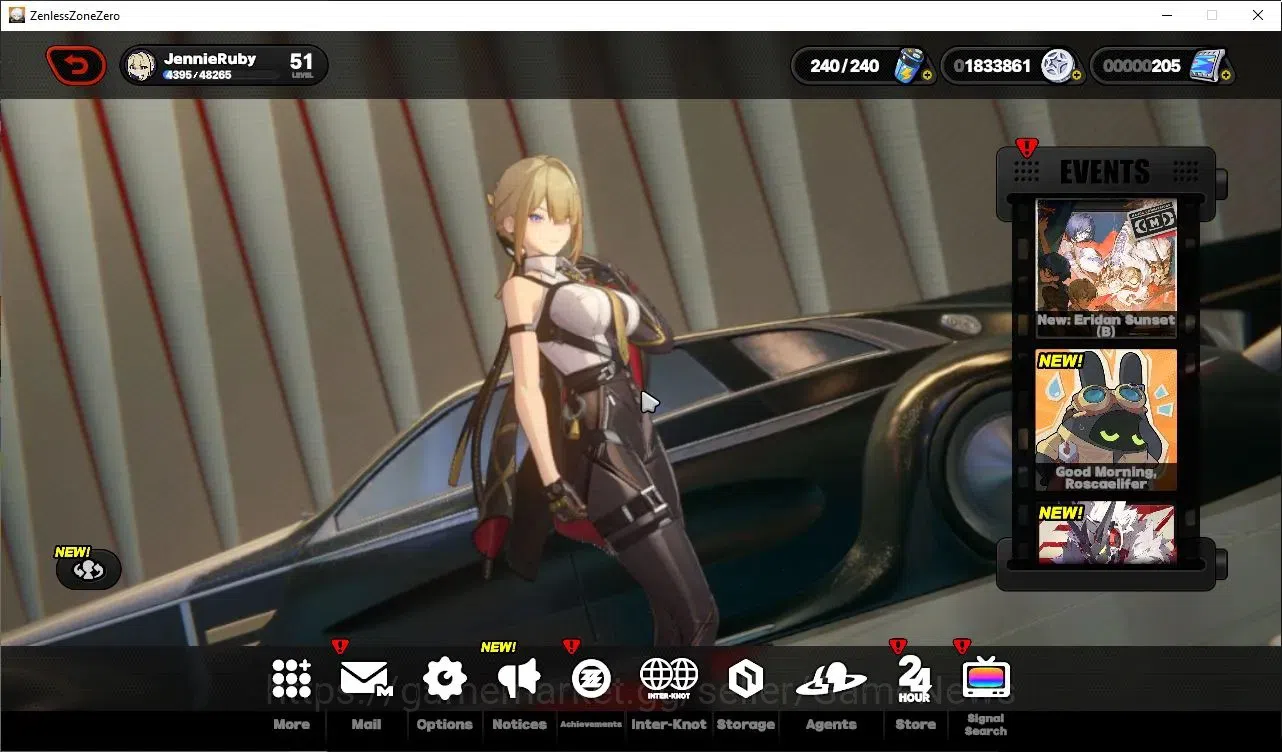Add battery charge with plus button

click(927, 75)
